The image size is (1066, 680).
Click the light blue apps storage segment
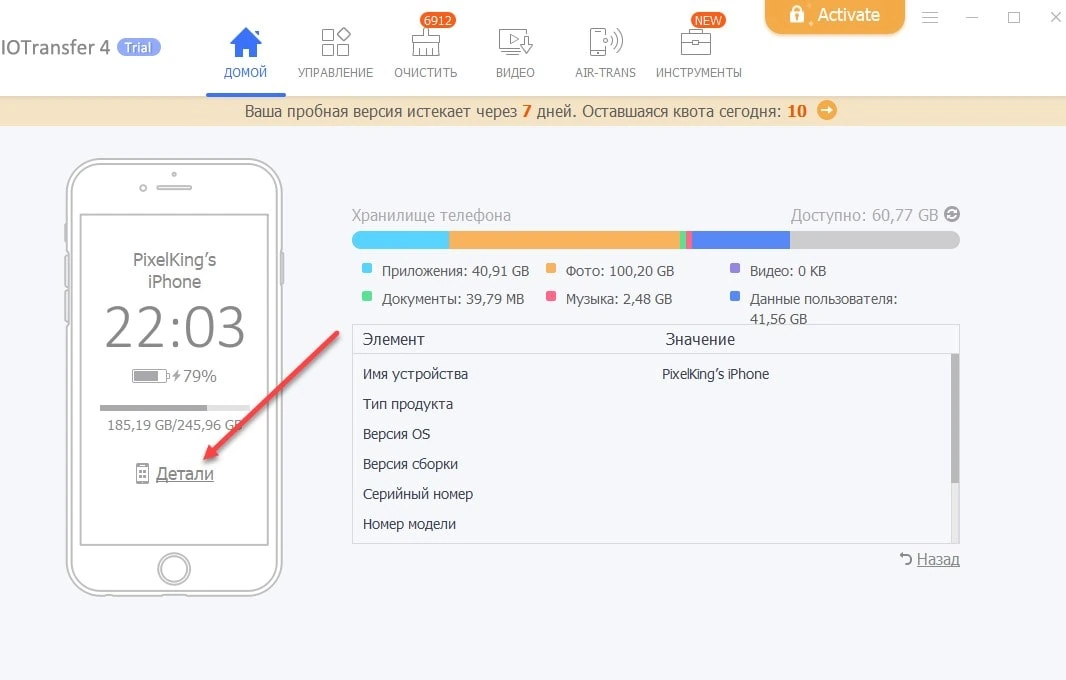[x=400, y=239]
